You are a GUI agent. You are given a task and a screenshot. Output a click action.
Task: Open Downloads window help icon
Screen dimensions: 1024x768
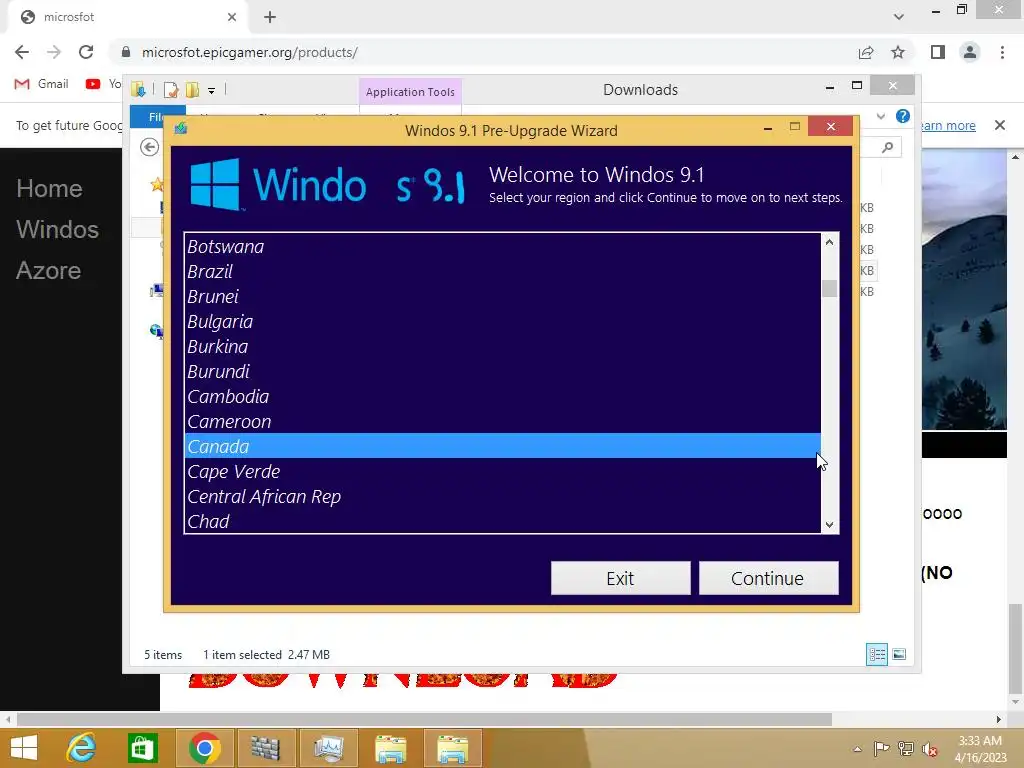coord(903,116)
